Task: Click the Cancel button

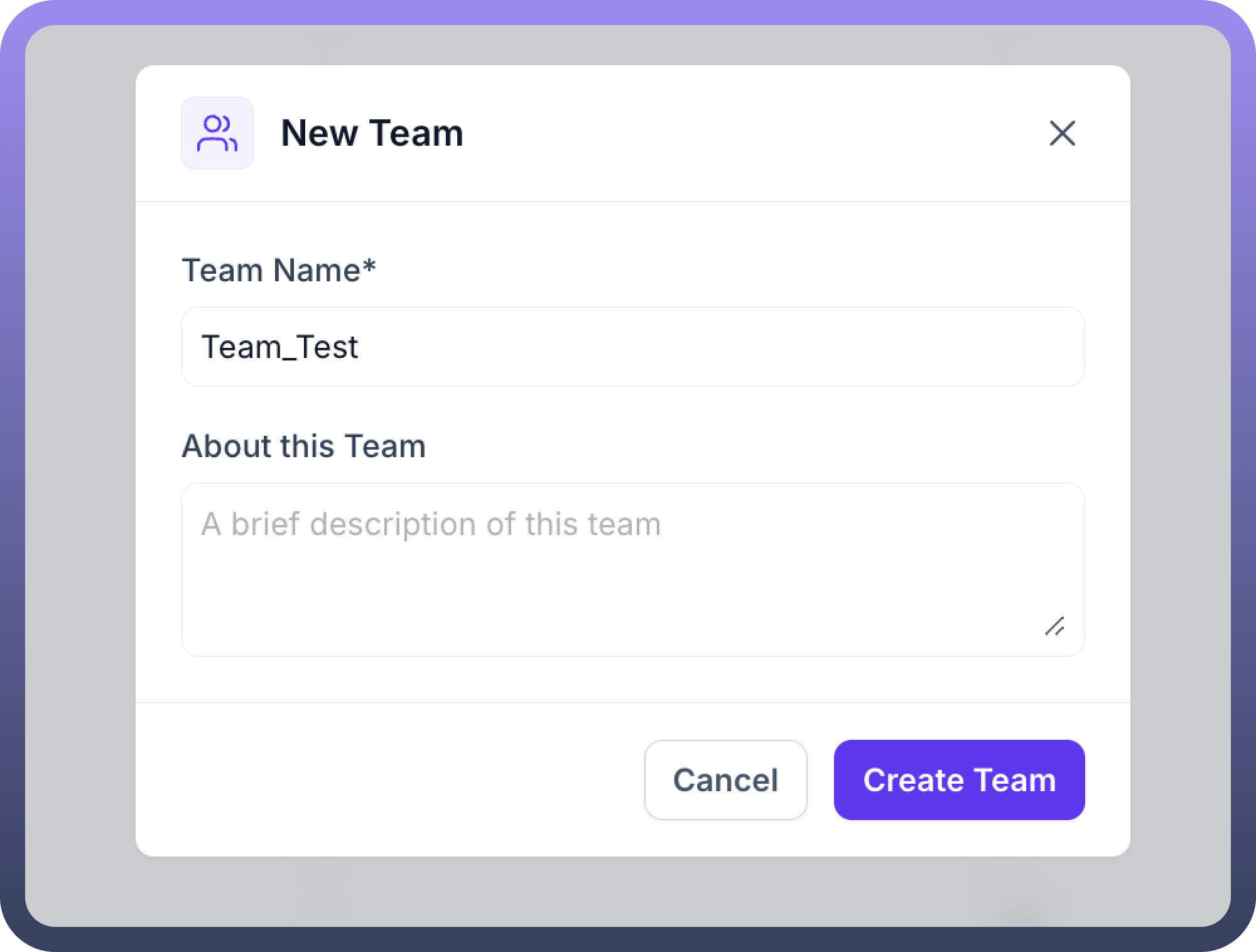Action: tap(725, 780)
